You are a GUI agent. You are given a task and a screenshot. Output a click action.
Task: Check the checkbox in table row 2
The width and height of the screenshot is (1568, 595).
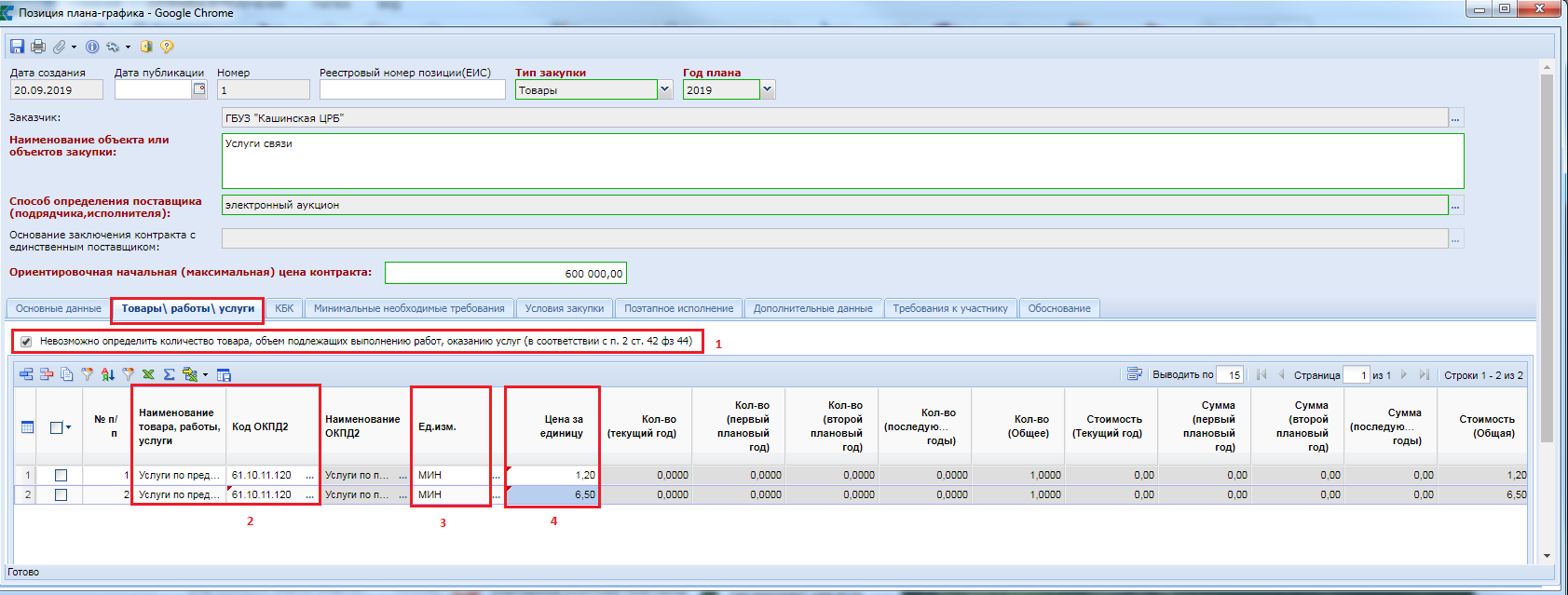pyautogui.click(x=61, y=494)
